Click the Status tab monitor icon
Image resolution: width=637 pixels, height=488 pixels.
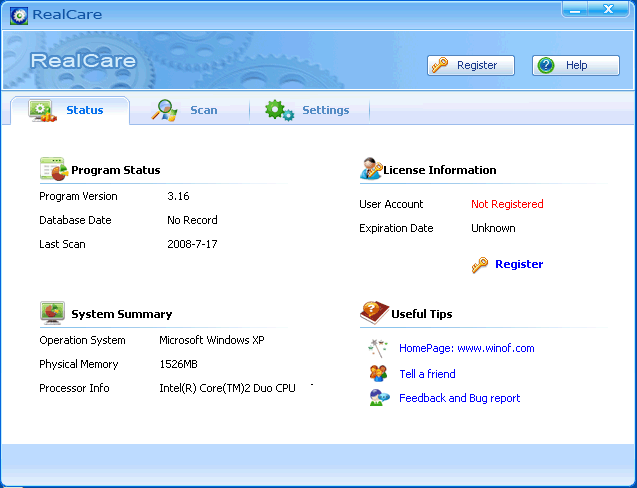tap(42, 111)
